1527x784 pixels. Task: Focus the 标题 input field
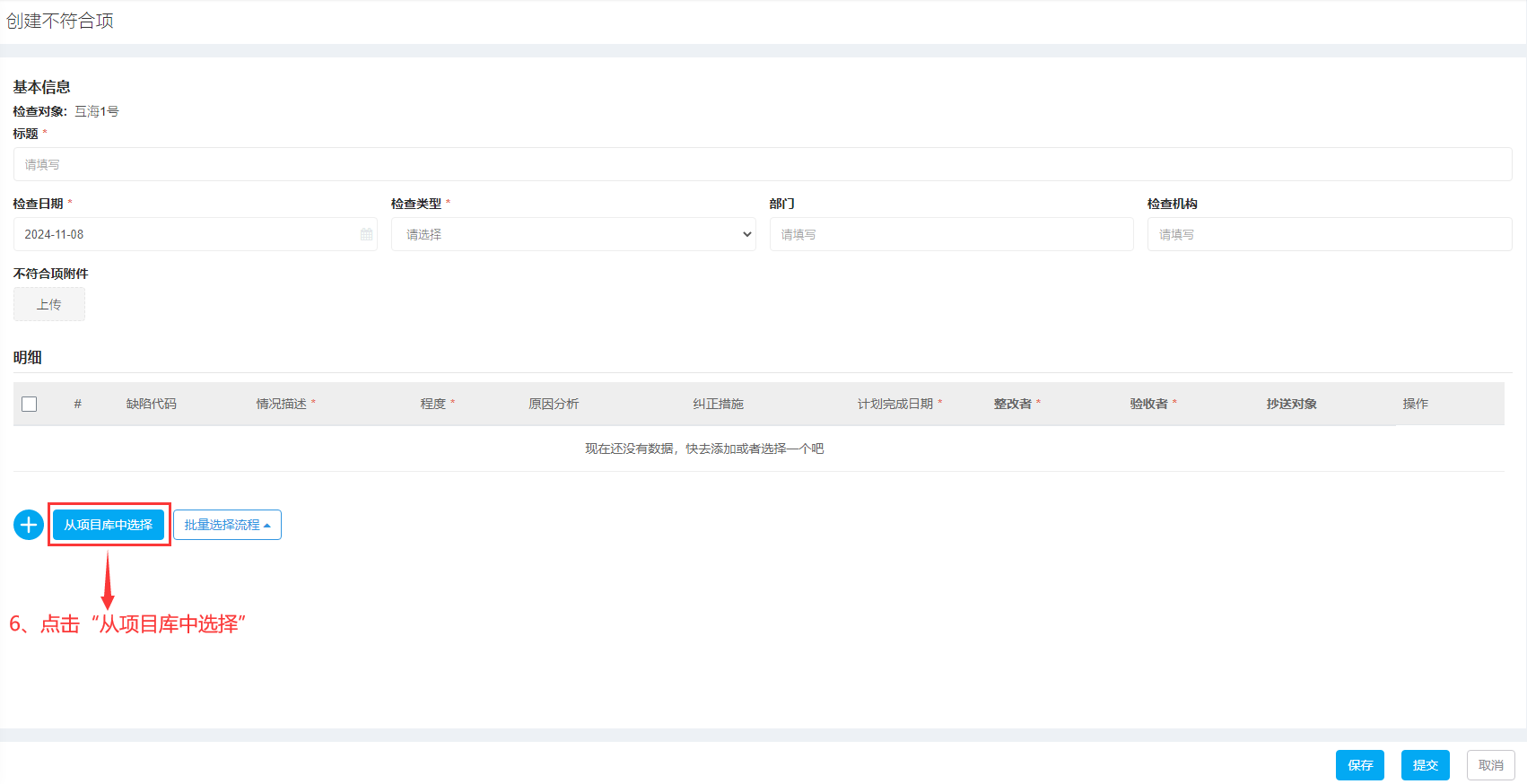pos(763,164)
